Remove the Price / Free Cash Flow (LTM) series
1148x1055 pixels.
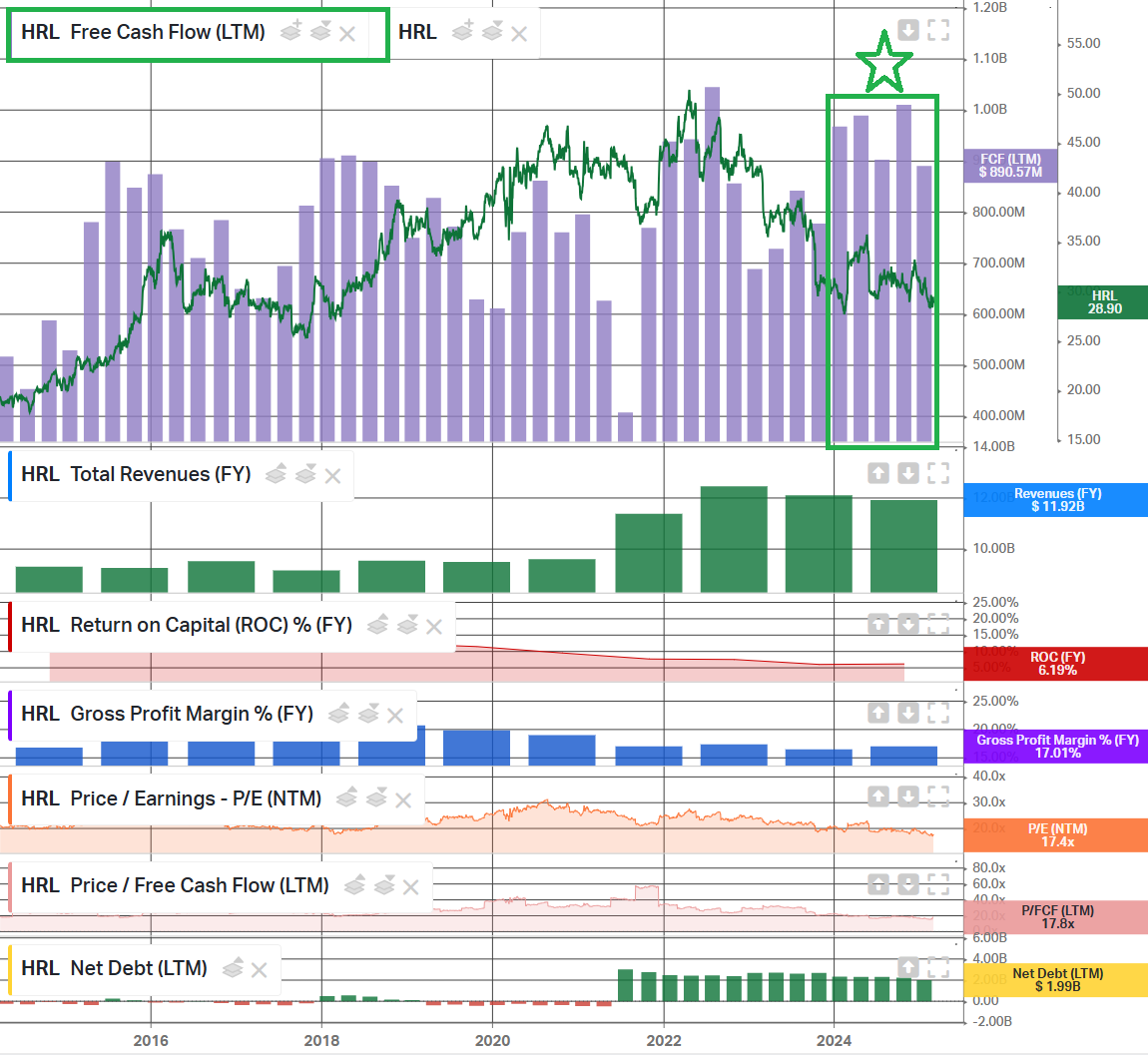pyautogui.click(x=411, y=887)
